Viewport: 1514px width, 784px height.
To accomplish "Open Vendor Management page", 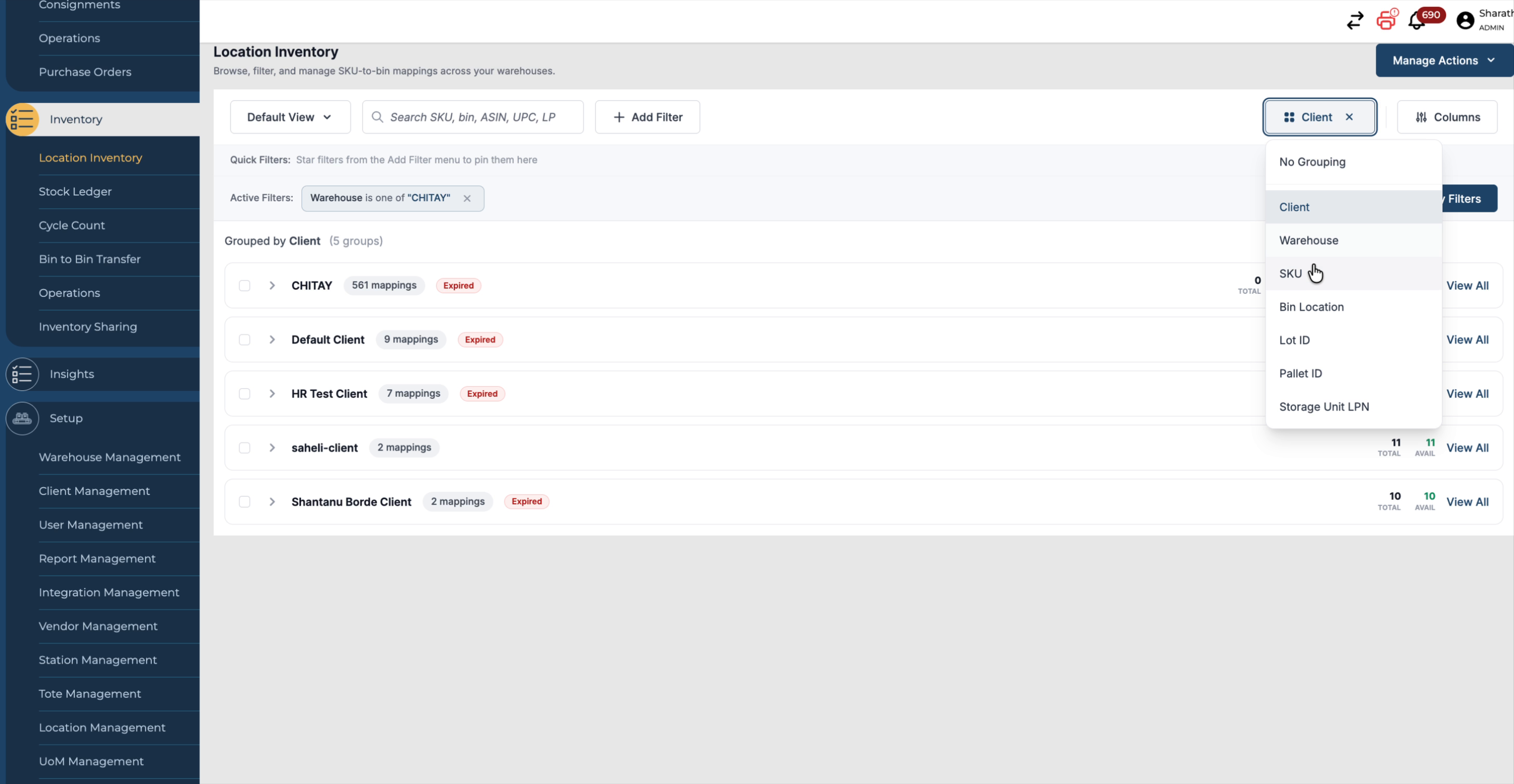I will pyautogui.click(x=98, y=626).
